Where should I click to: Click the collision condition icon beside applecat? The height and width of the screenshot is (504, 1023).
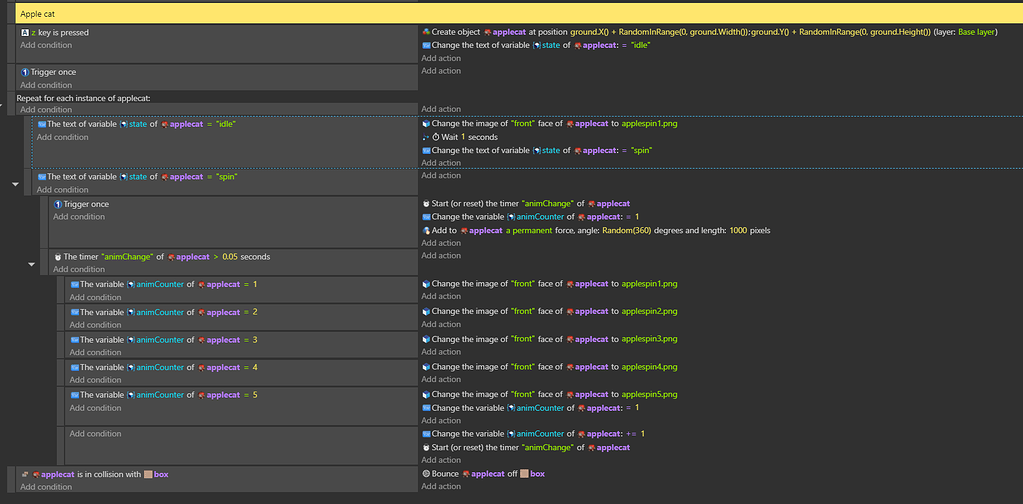click(x=25, y=474)
